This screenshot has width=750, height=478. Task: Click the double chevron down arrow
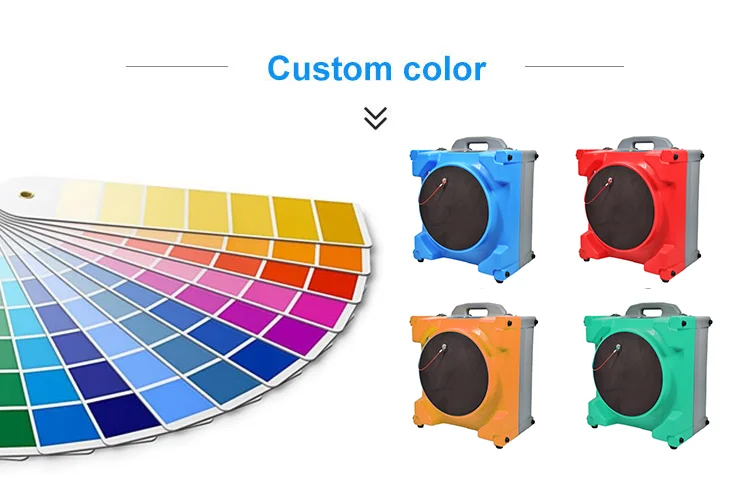click(375, 118)
